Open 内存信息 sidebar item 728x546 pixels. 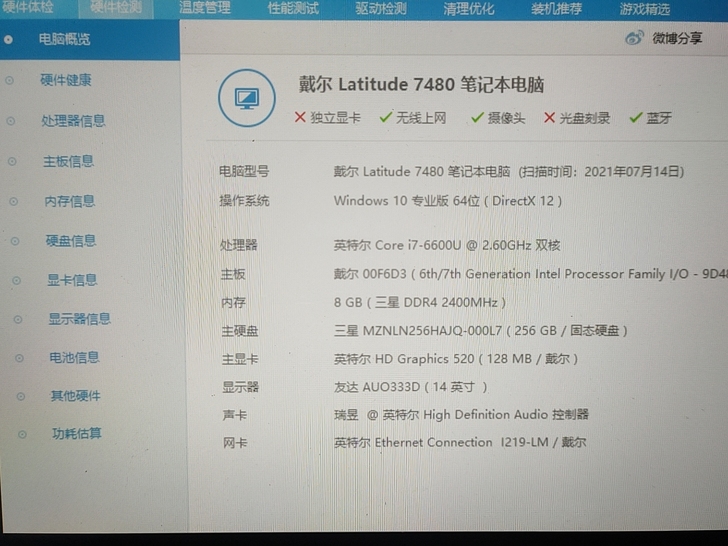[x=70, y=201]
